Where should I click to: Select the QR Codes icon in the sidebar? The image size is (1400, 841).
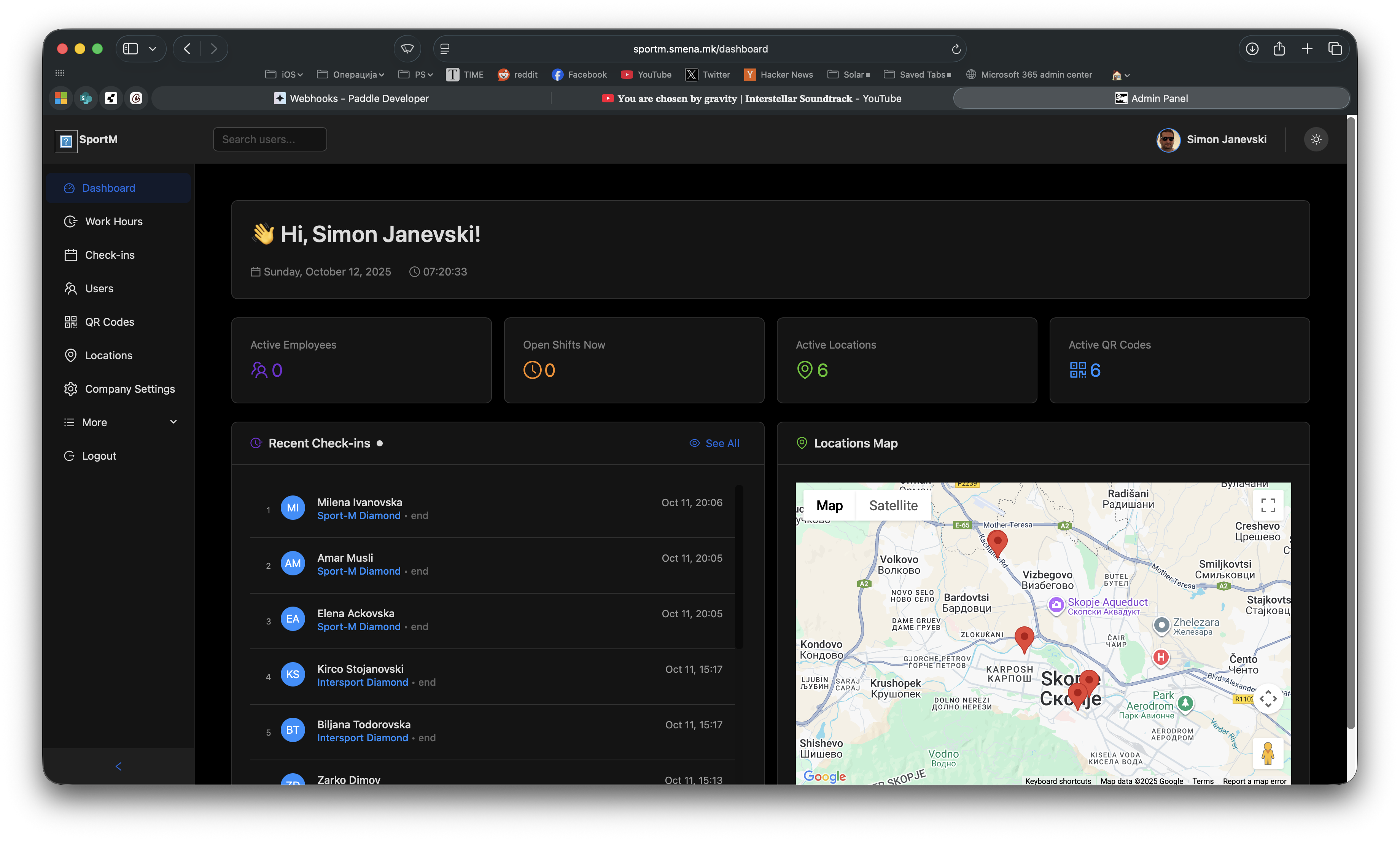(x=70, y=321)
